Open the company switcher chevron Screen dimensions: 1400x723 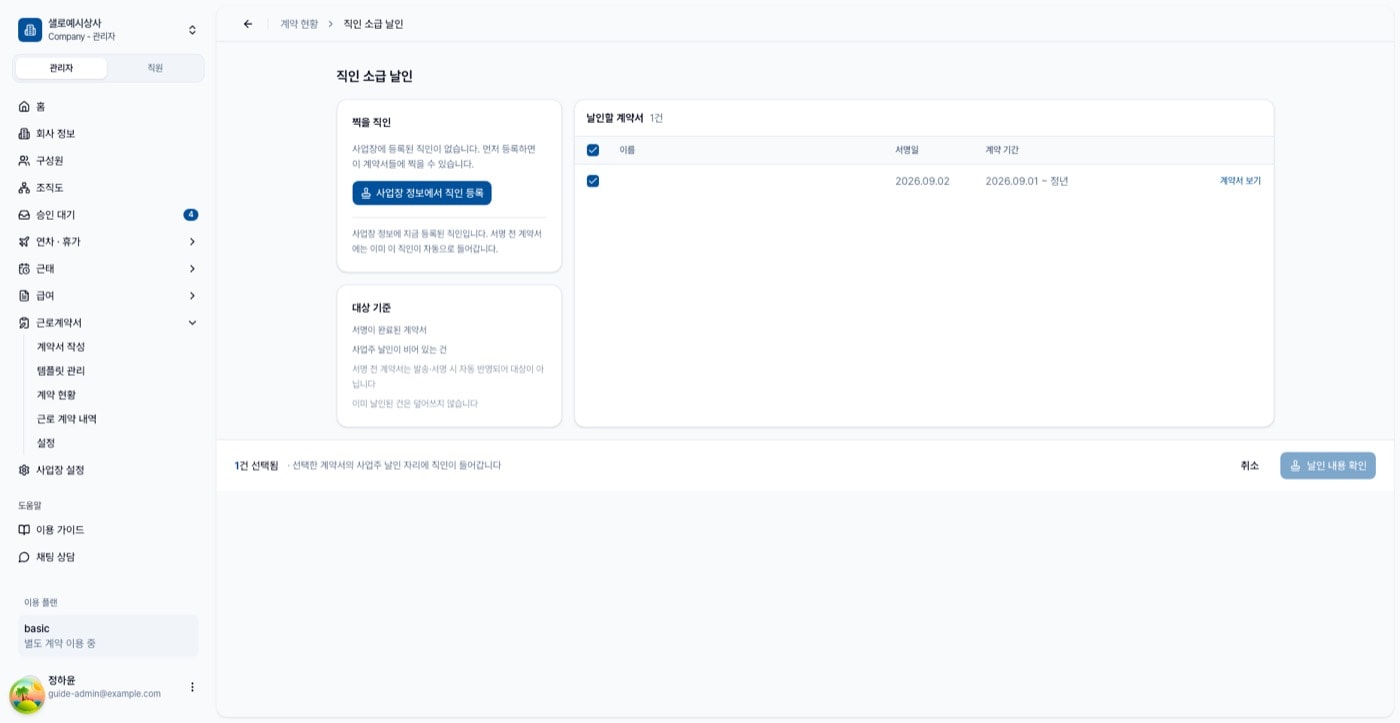(x=192, y=30)
